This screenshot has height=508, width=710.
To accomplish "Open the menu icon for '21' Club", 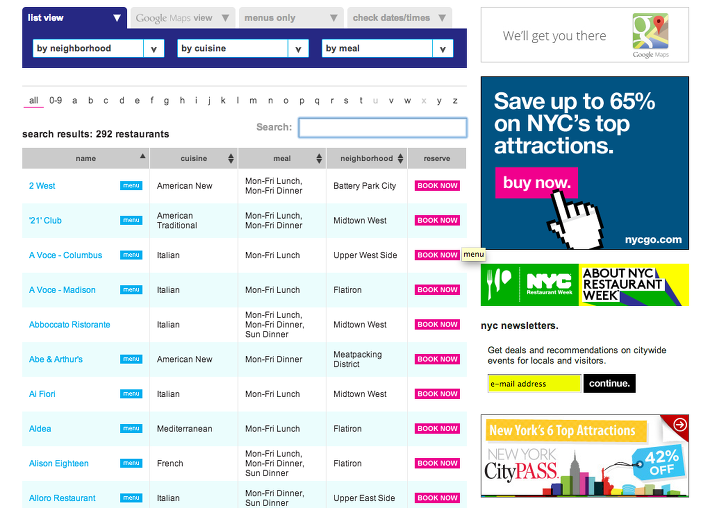I will pos(131,220).
